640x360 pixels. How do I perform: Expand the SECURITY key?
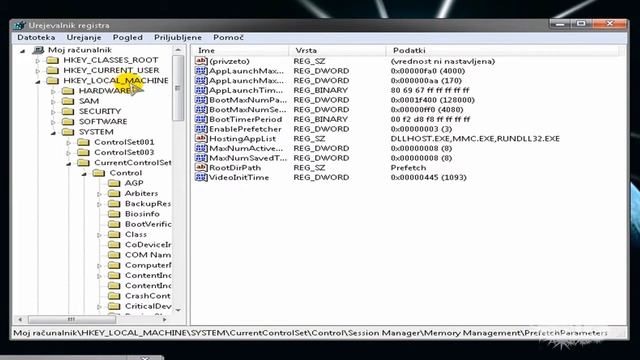pos(53,111)
